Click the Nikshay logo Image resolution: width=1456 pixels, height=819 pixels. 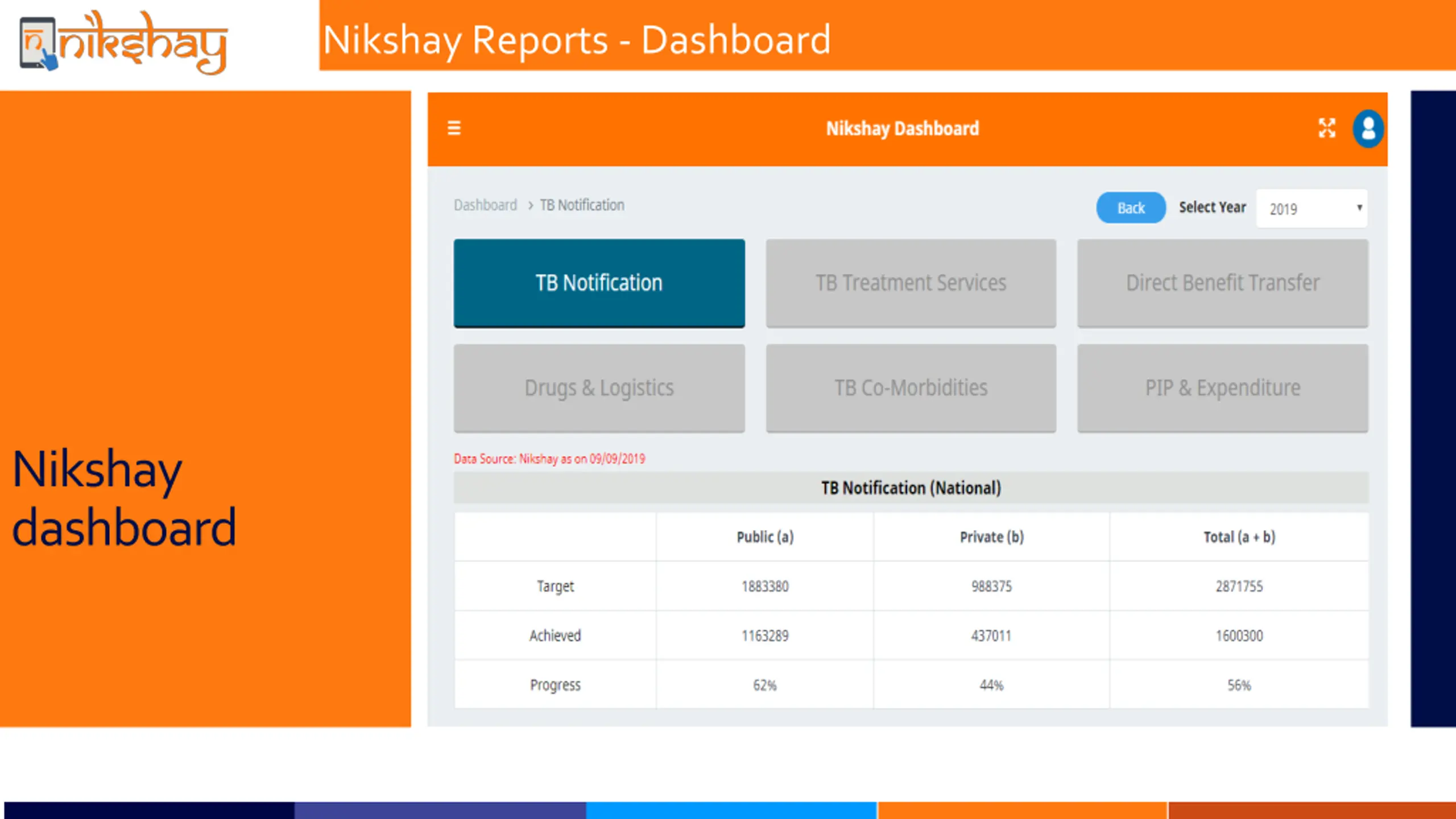point(123,43)
